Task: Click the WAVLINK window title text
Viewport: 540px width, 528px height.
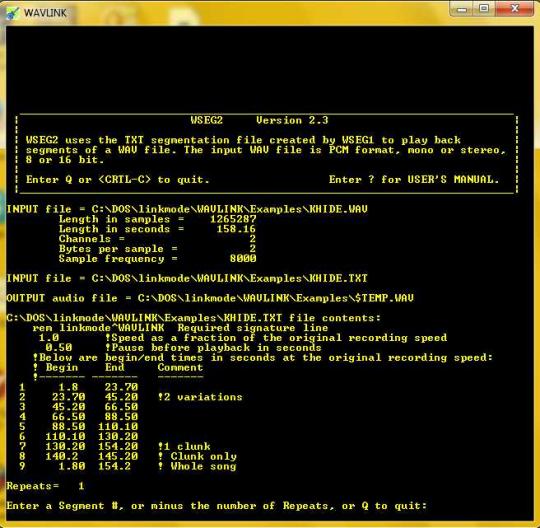Action: coord(45,13)
